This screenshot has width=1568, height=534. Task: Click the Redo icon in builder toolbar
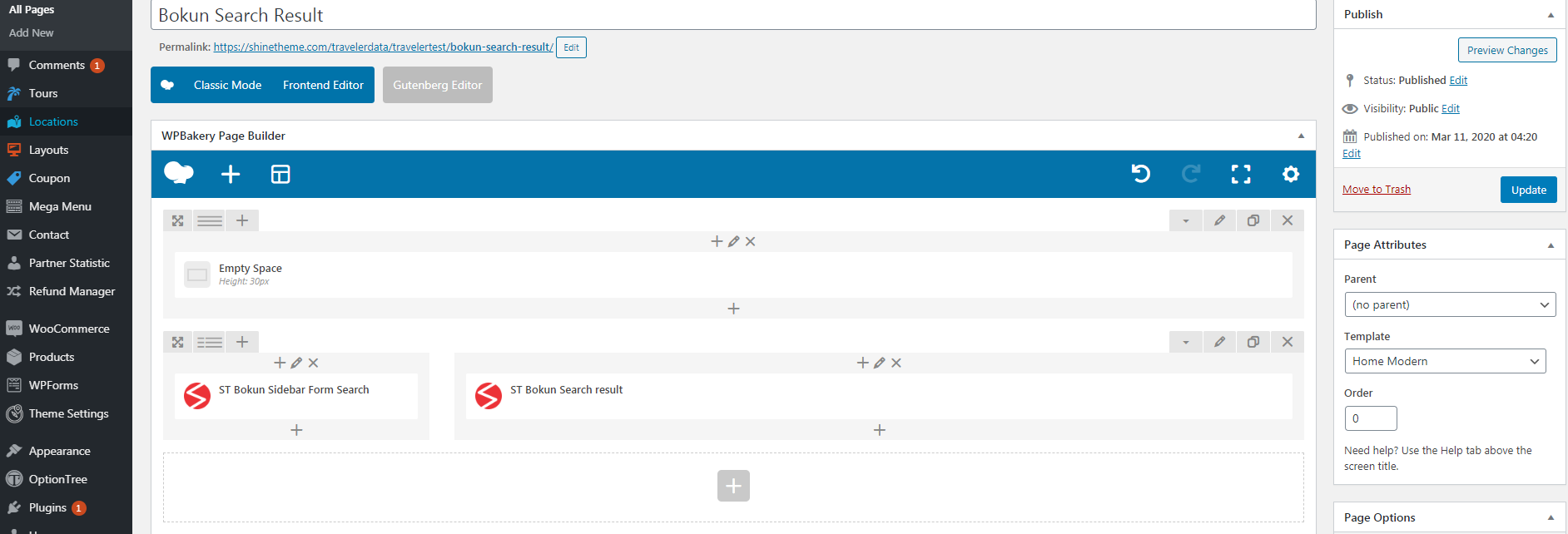pos(1191,174)
